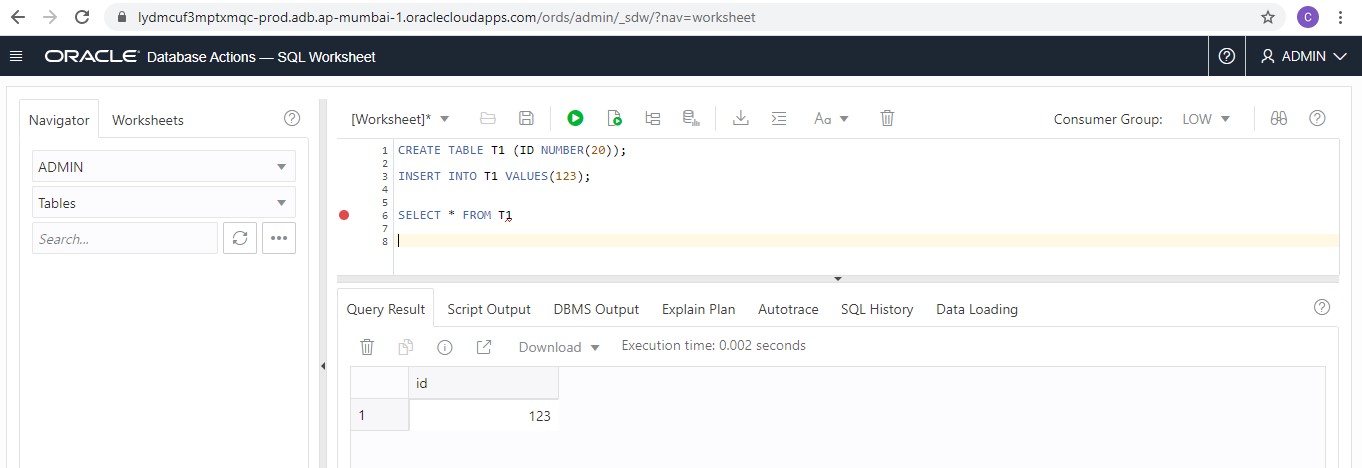The width and height of the screenshot is (1362, 468).
Task: Open the browser three-dot menu
Action: (x=1343, y=17)
